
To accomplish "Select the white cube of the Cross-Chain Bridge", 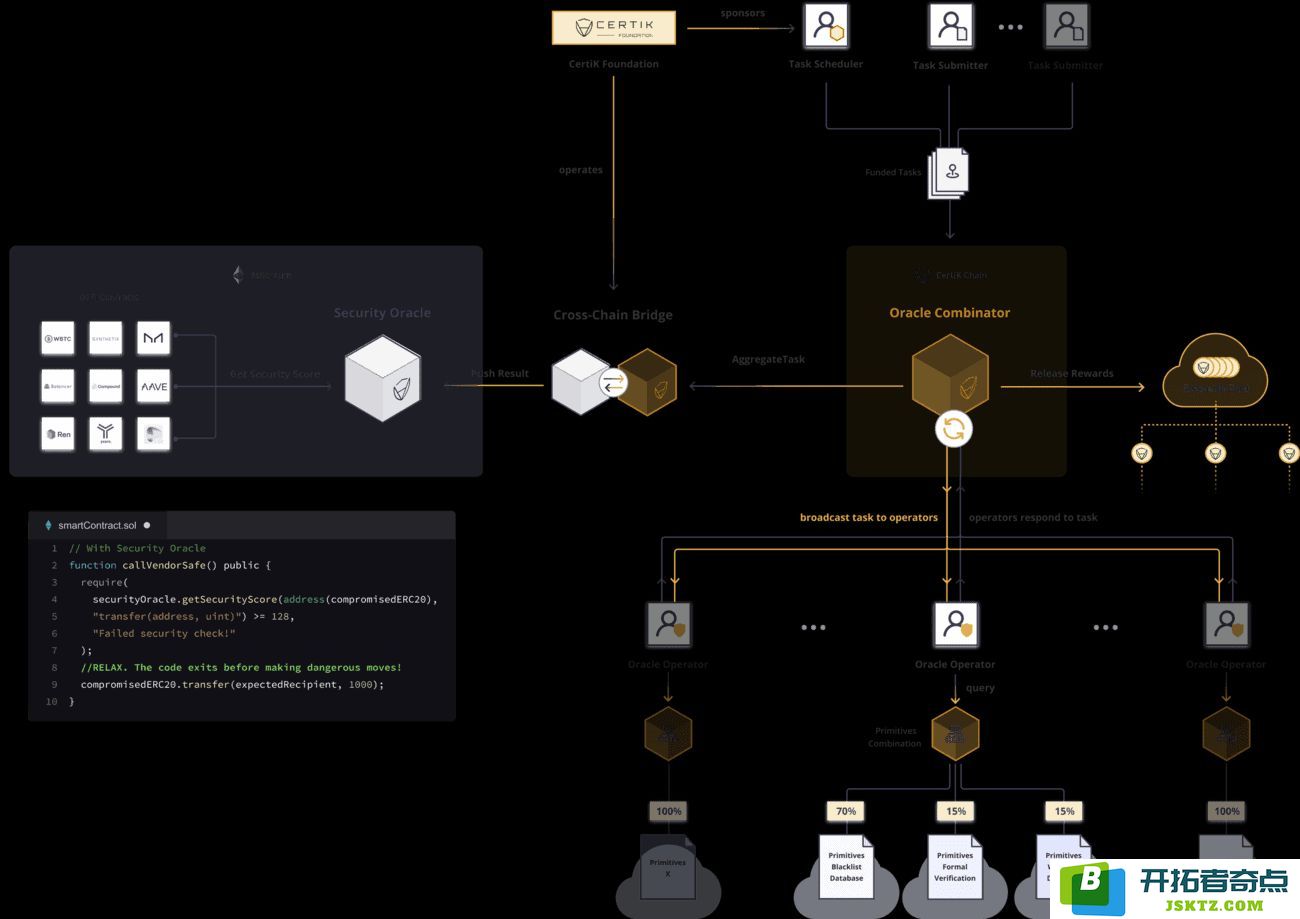I will (x=582, y=382).
